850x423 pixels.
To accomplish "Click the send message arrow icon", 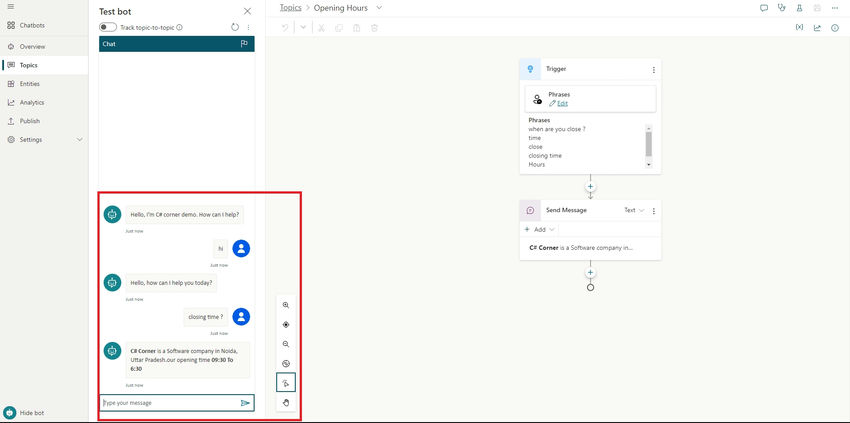I will coord(245,403).
